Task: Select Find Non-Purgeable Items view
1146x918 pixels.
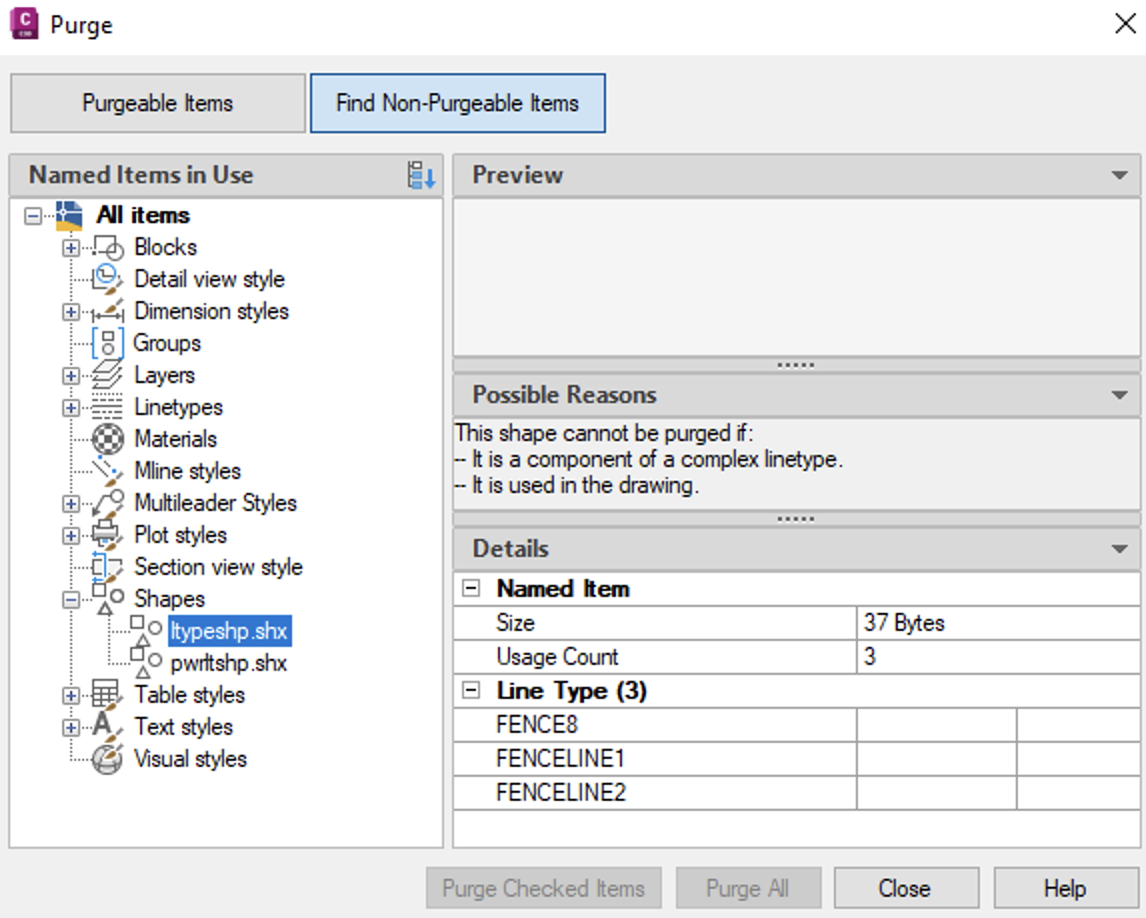Action: click(x=457, y=103)
